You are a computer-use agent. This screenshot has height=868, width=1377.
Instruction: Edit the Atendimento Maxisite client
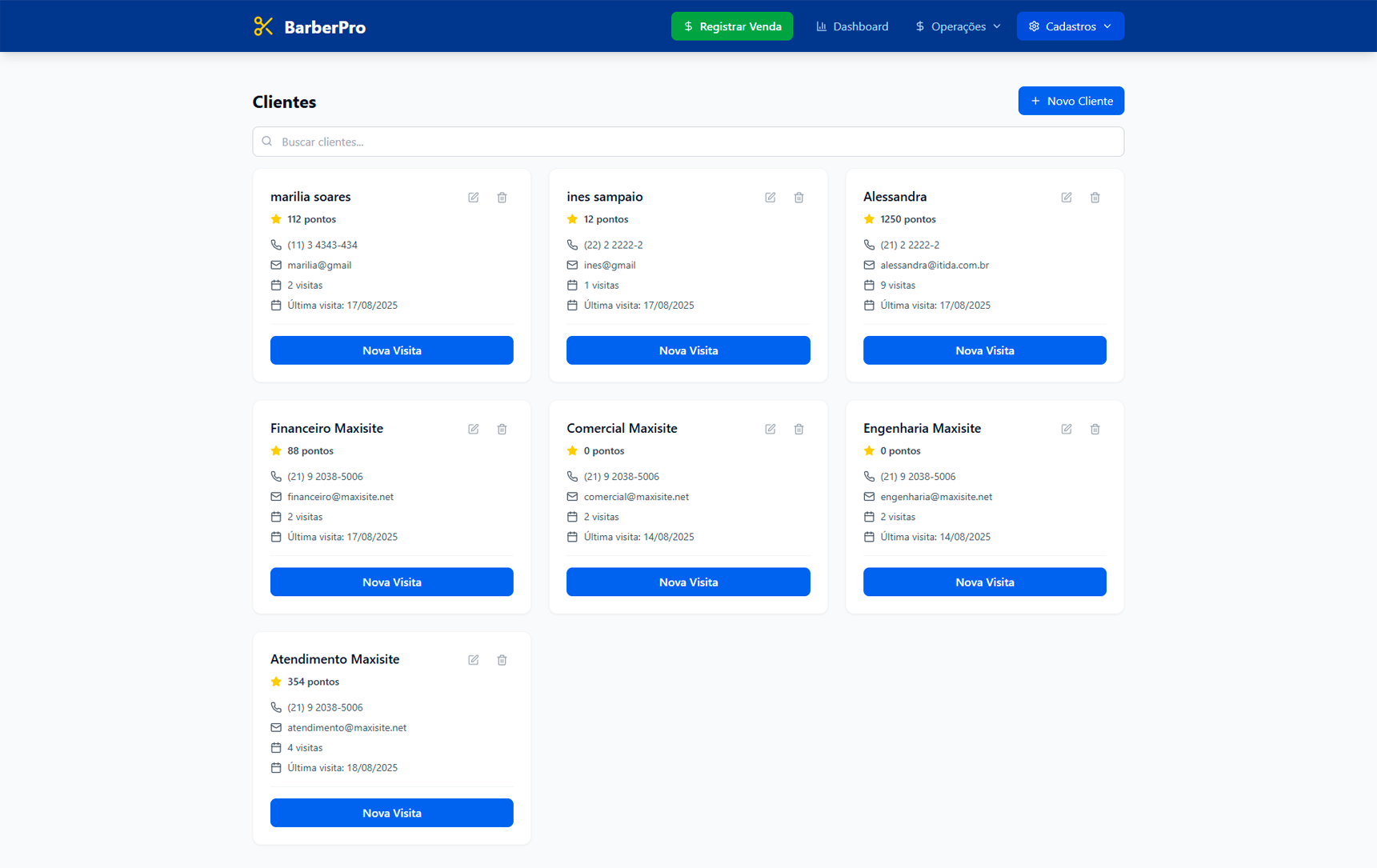point(474,660)
